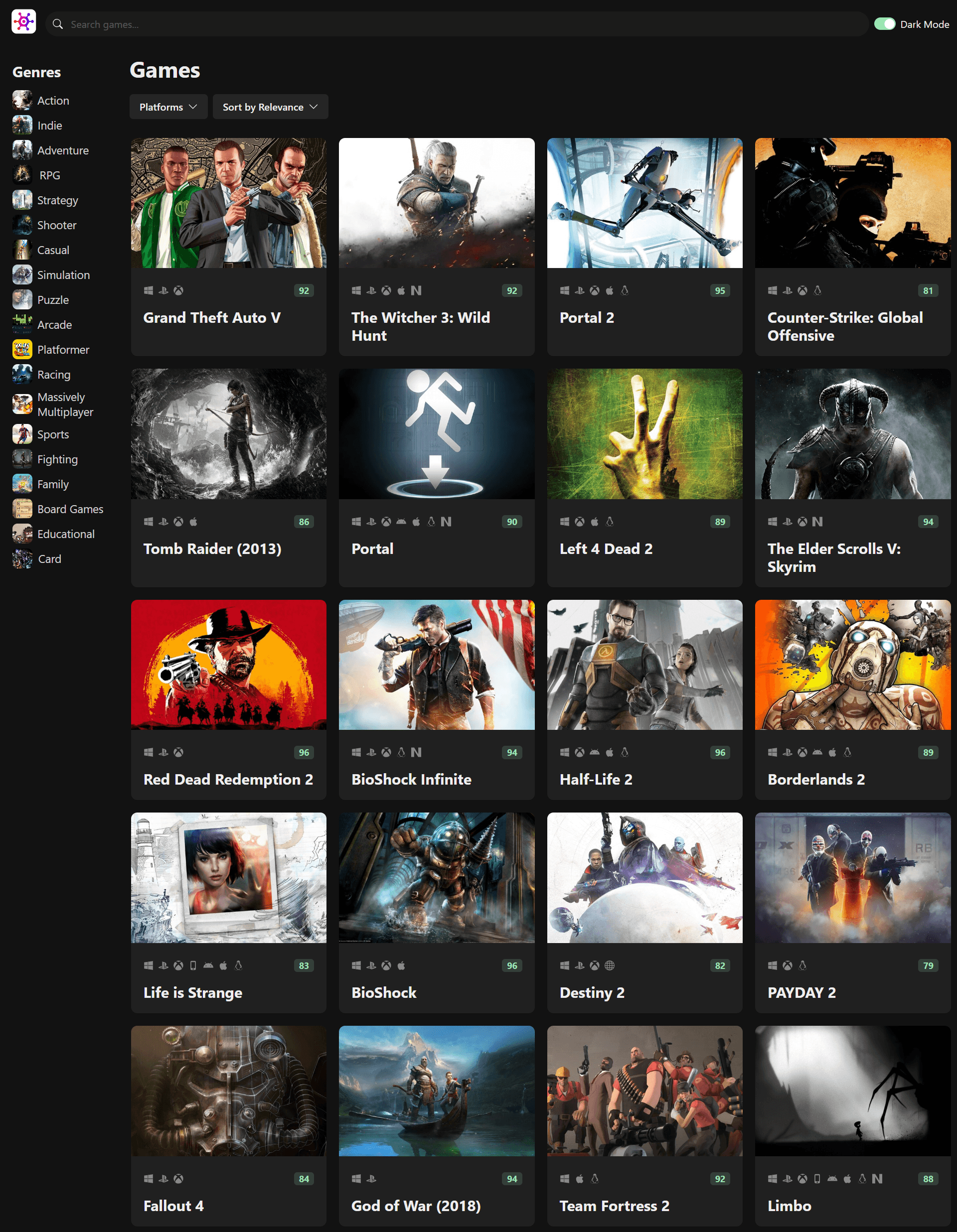
Task: Open the Sort by Relevance dropdown
Action: pyautogui.click(x=270, y=107)
